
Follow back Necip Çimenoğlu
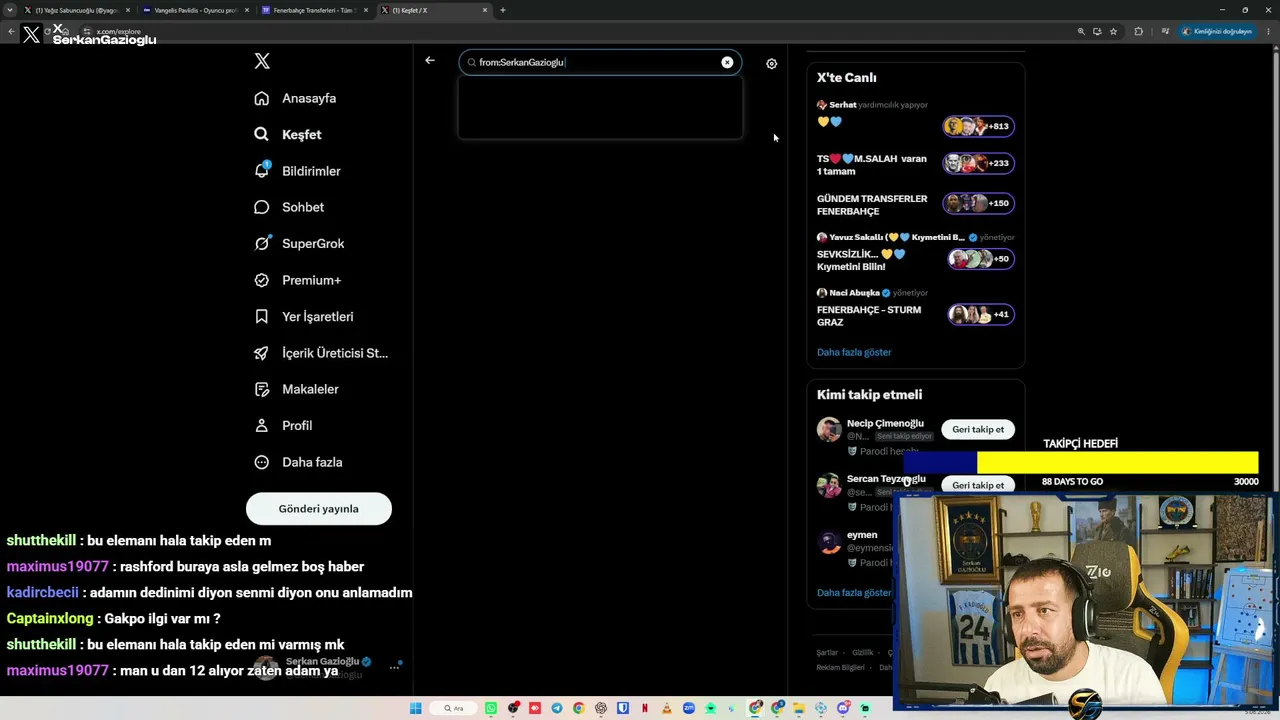pyautogui.click(x=978, y=429)
